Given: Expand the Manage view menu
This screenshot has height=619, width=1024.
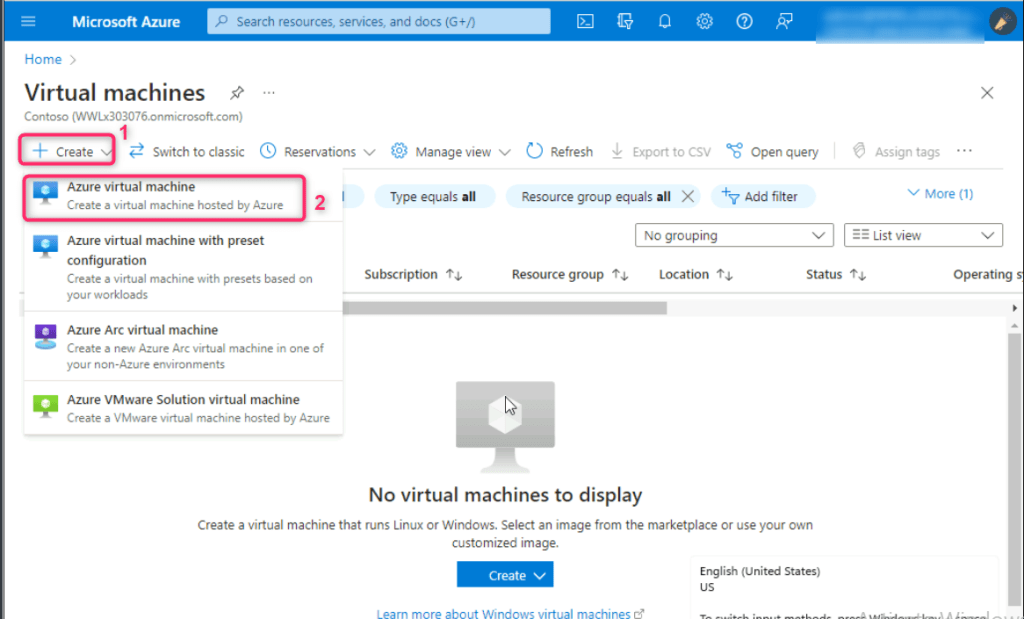Looking at the screenshot, I should click(x=451, y=152).
